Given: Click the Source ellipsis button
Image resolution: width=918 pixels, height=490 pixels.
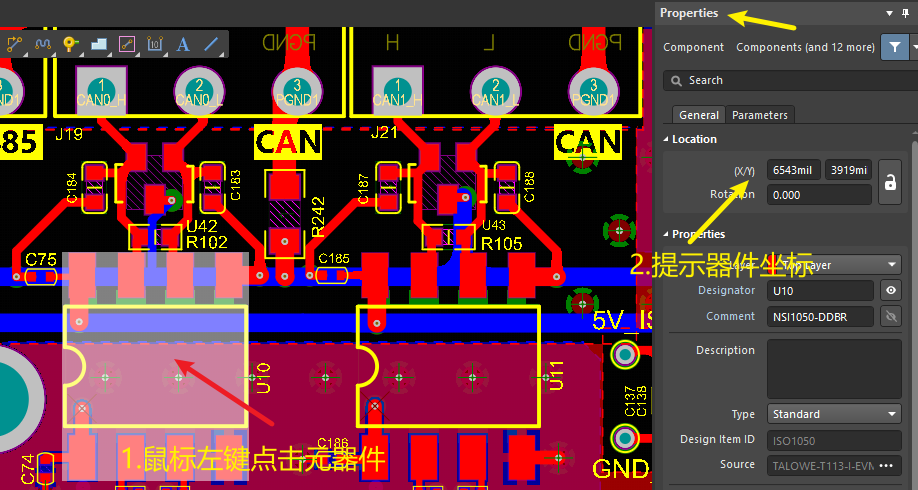Looking at the screenshot, I should coord(886,465).
